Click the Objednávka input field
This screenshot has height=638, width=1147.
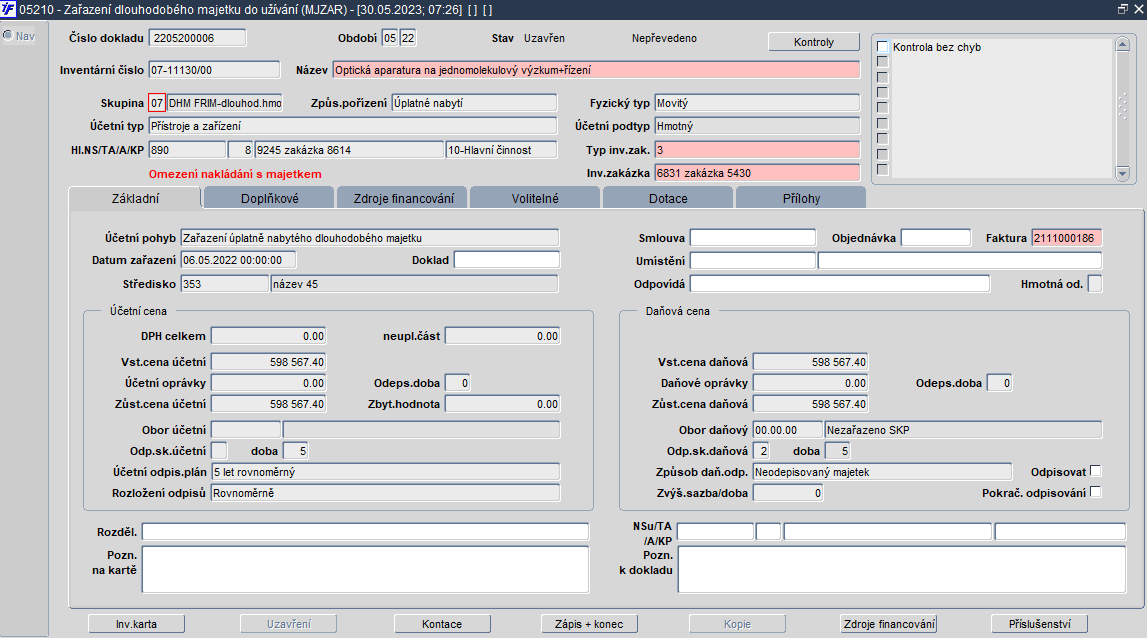click(936, 238)
